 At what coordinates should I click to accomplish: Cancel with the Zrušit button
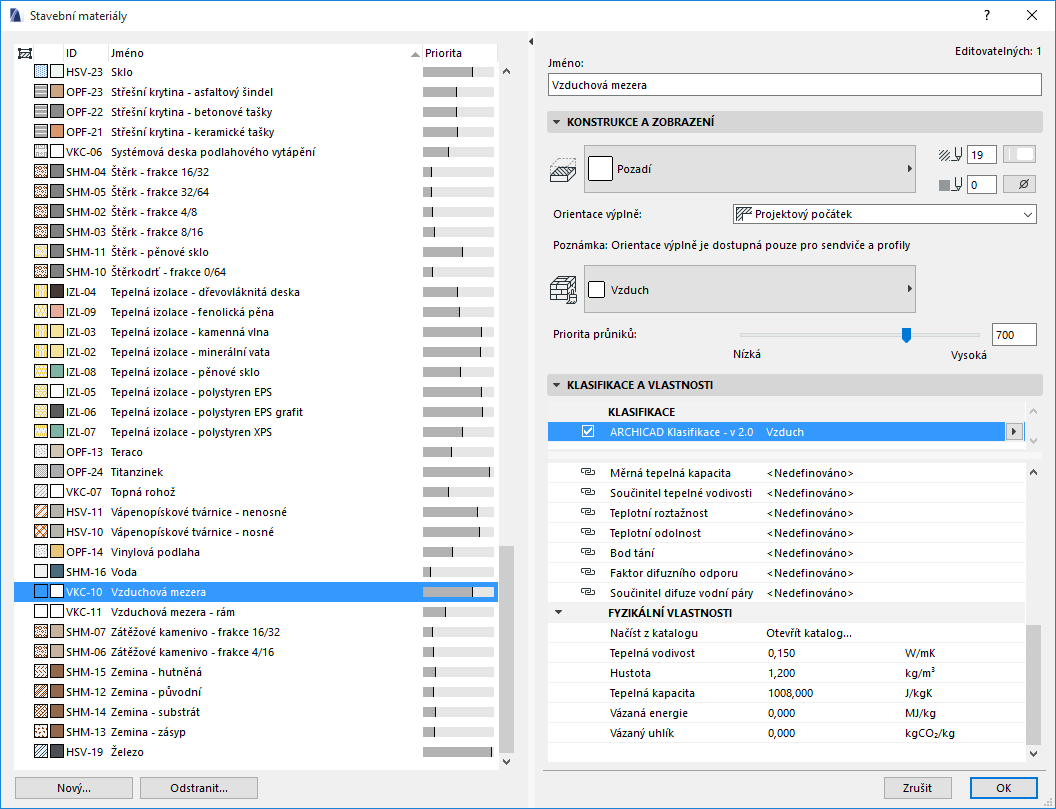(x=918, y=788)
